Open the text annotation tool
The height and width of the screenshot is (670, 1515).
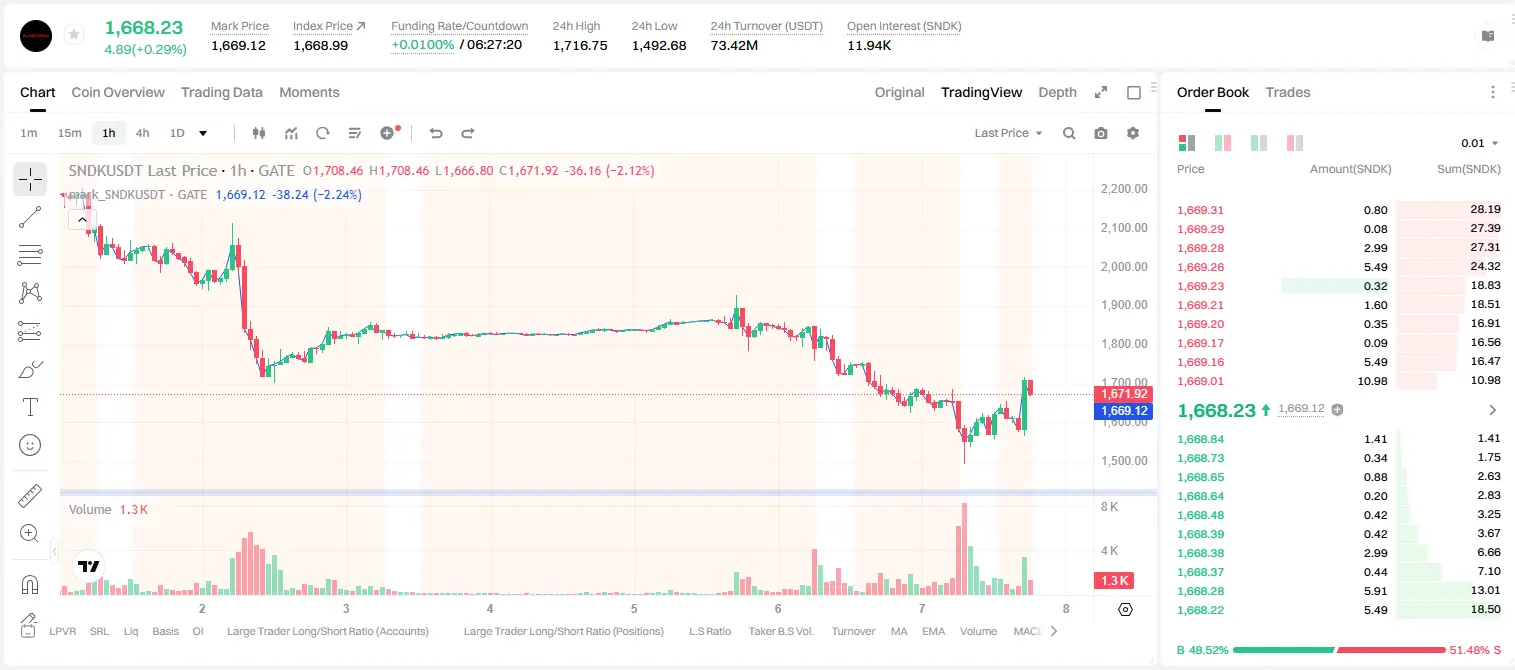[30, 407]
